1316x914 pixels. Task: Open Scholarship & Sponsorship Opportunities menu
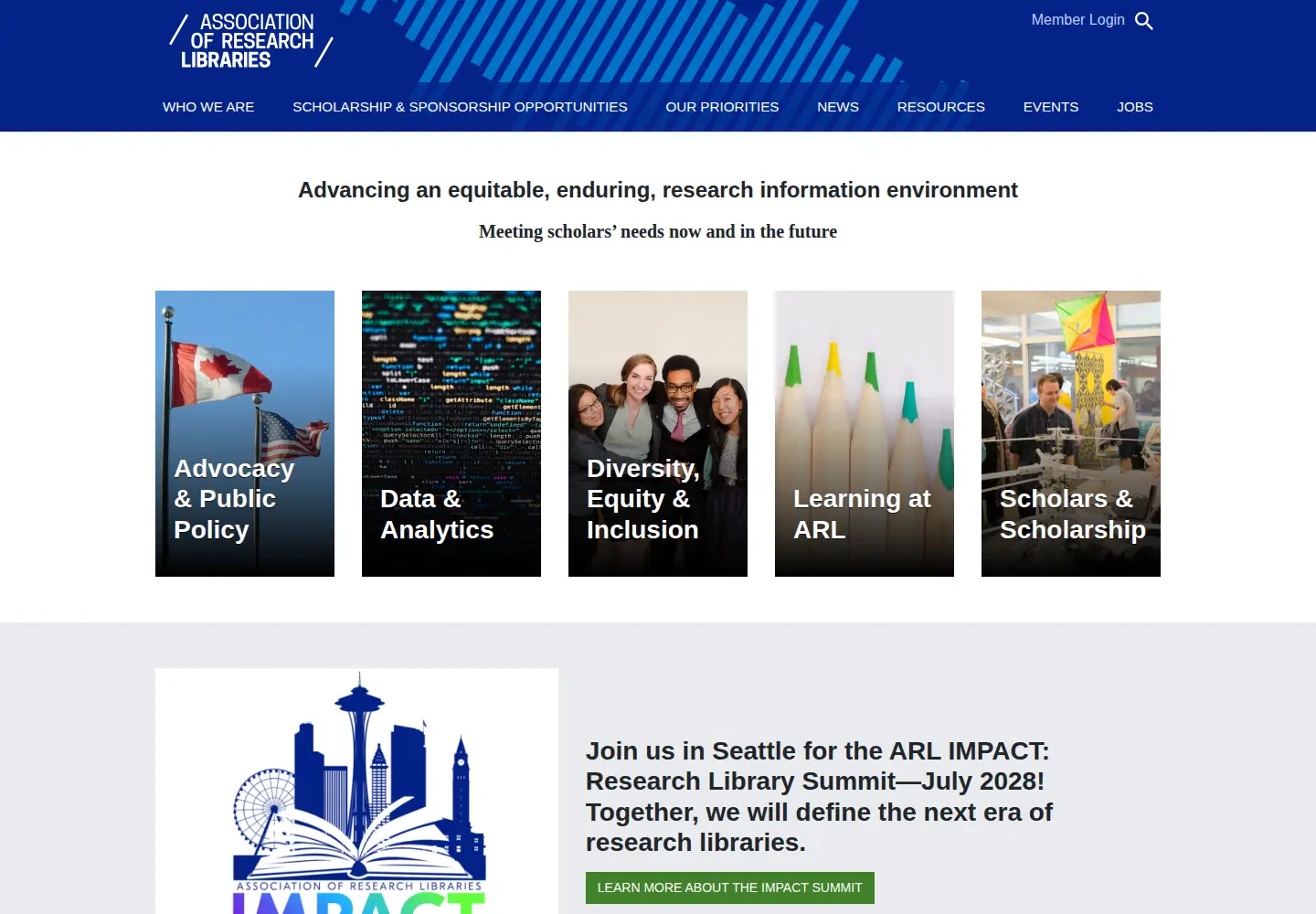tap(460, 107)
